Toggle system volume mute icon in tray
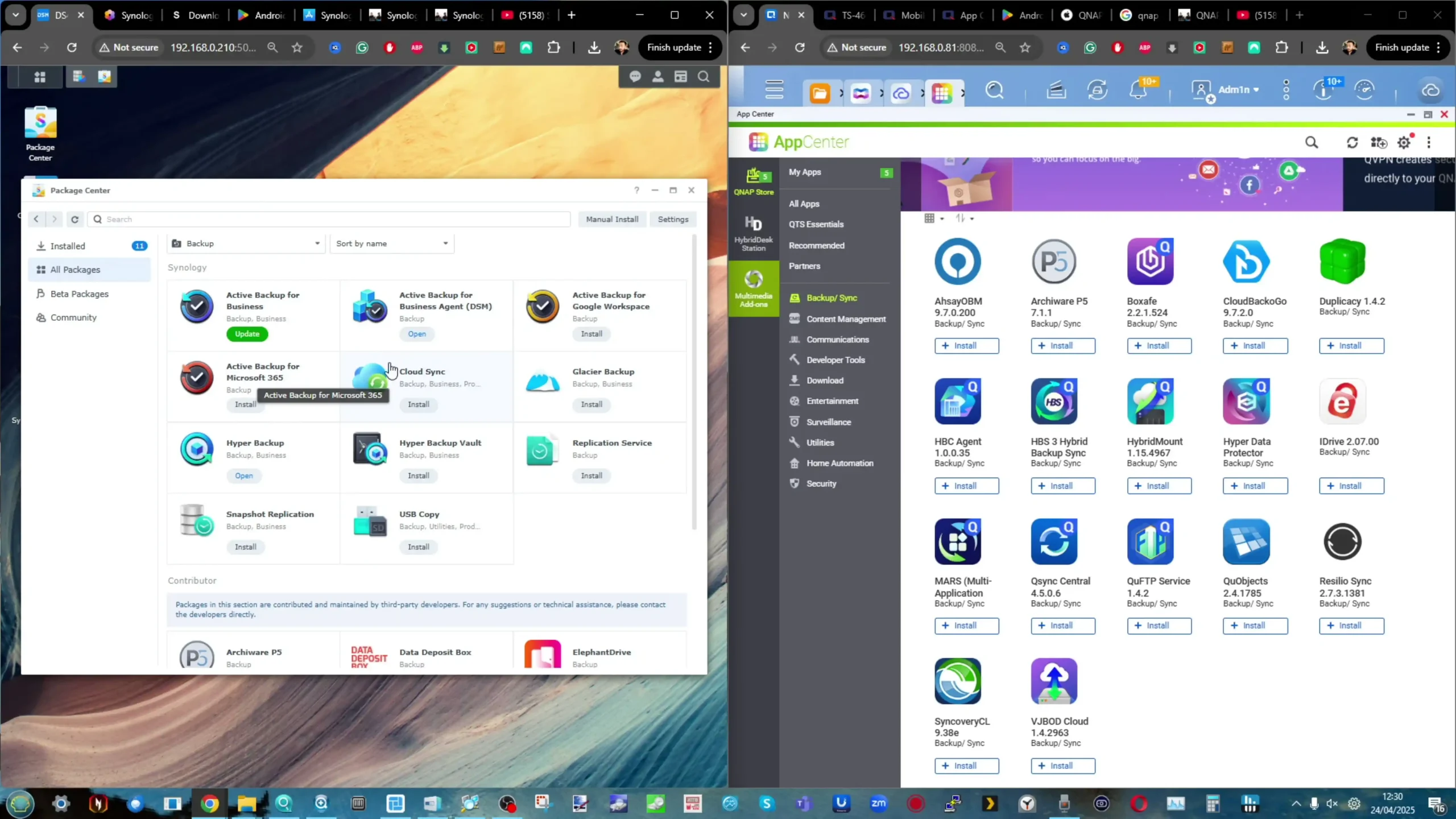Screen dimensions: 1456x819 1332,804
